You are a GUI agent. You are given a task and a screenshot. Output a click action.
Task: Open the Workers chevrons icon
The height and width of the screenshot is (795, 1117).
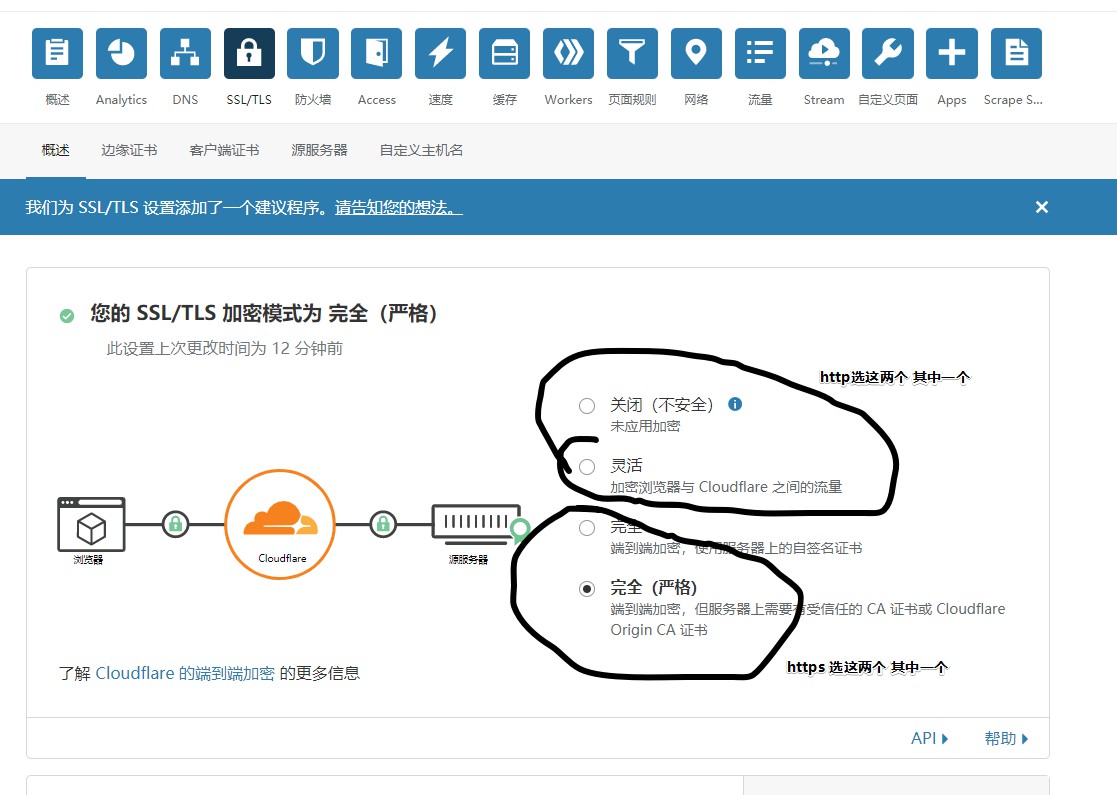pos(568,53)
